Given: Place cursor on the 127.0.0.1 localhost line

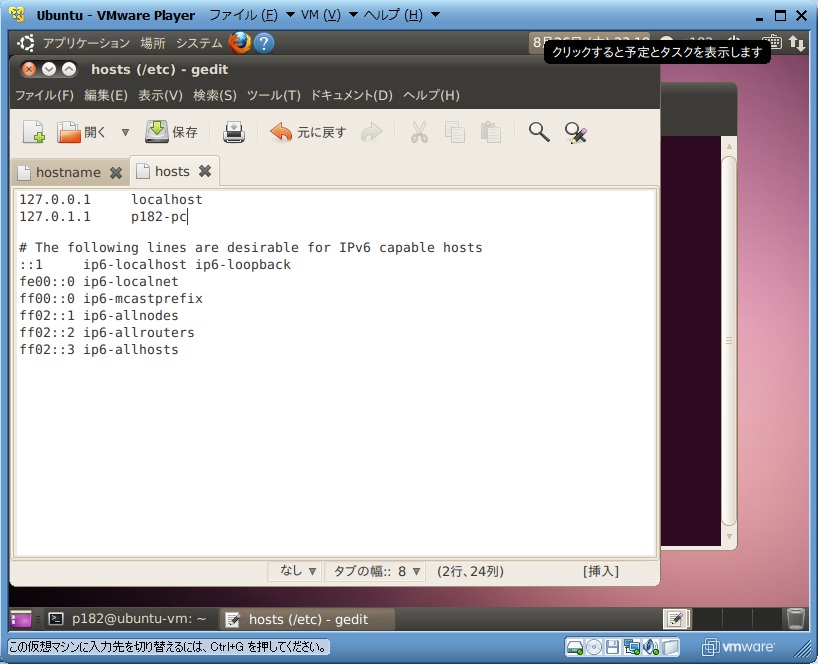Looking at the screenshot, I should [111, 199].
